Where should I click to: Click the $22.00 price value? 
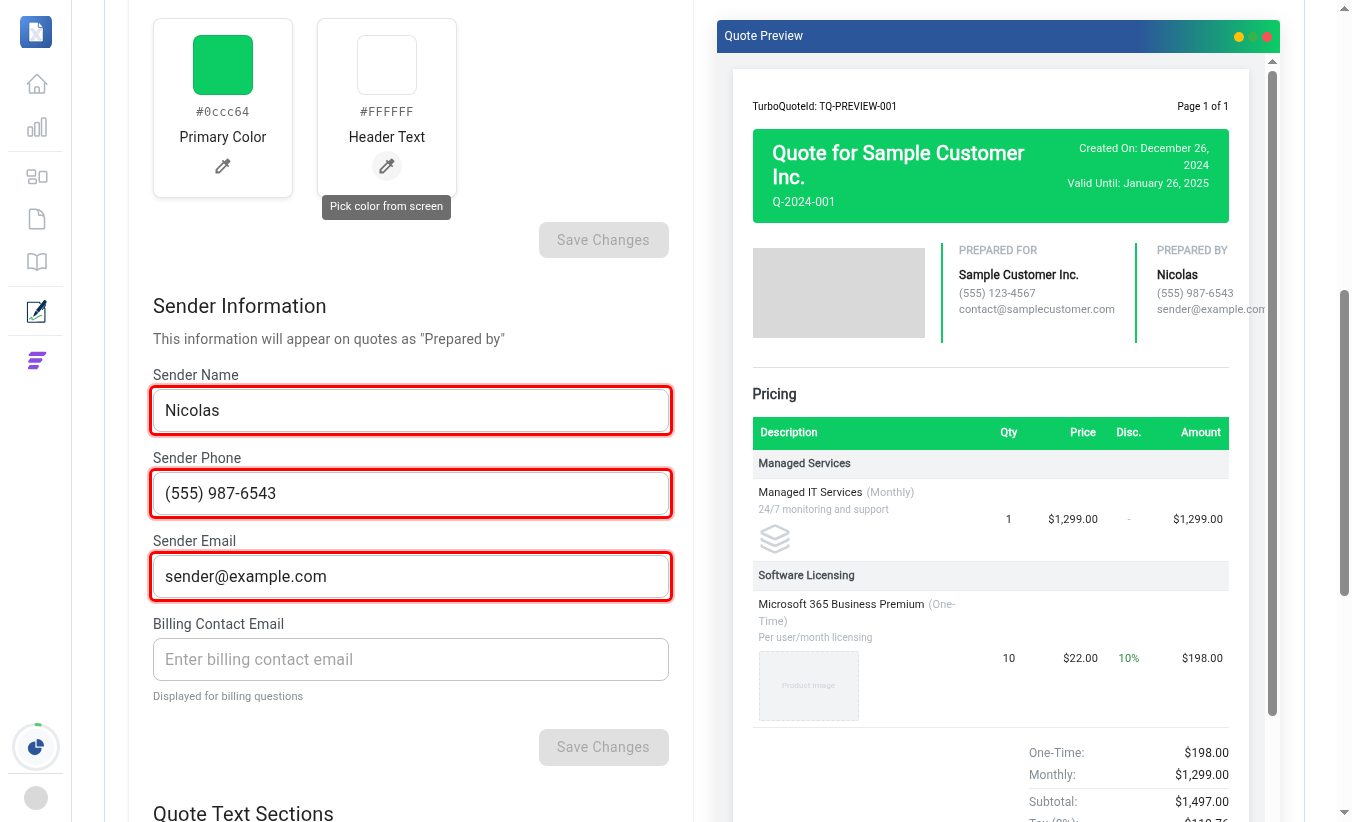[x=1081, y=658]
